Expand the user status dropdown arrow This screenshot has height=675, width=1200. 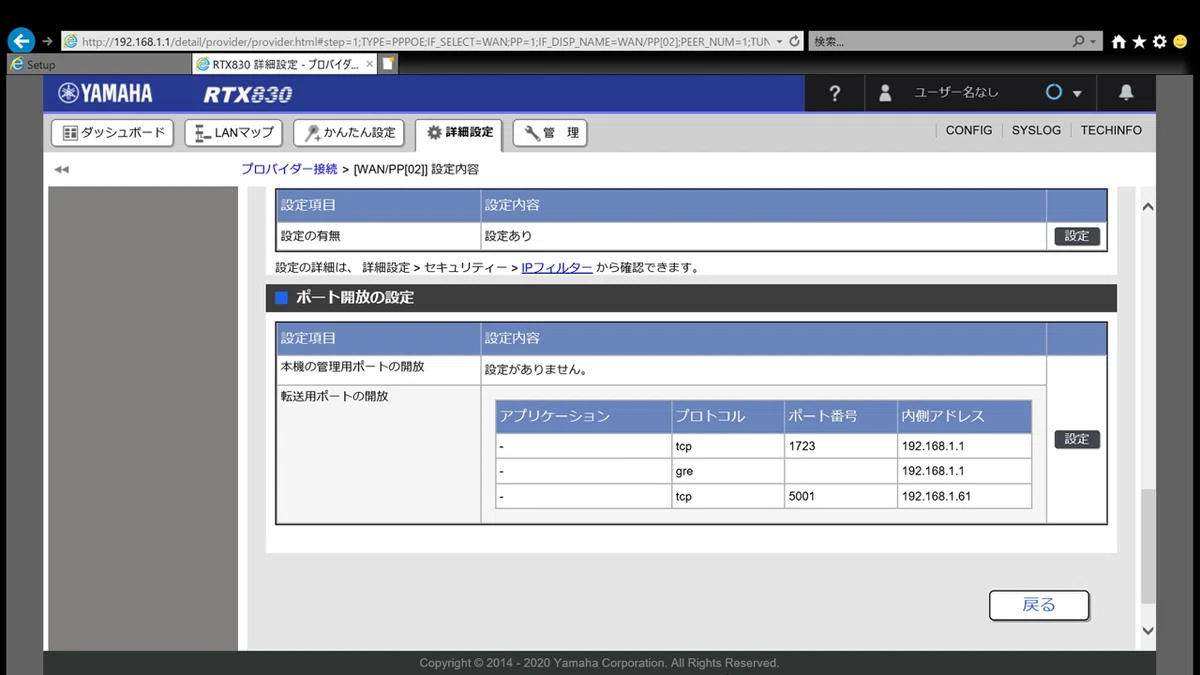coord(1077,94)
